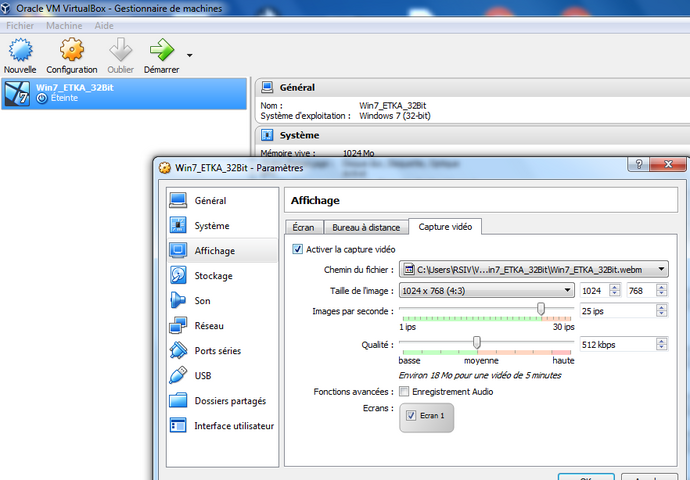Click the image width field 1024
The image size is (690, 480).
point(594,291)
